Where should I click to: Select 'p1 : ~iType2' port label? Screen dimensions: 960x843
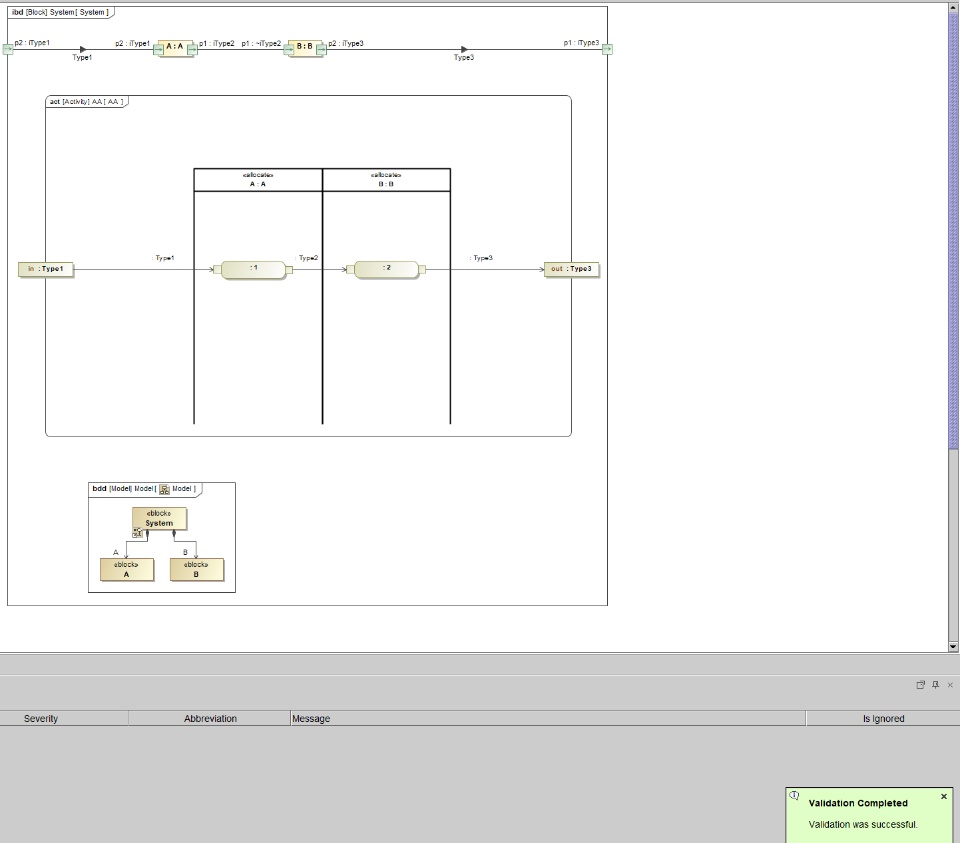click(261, 43)
